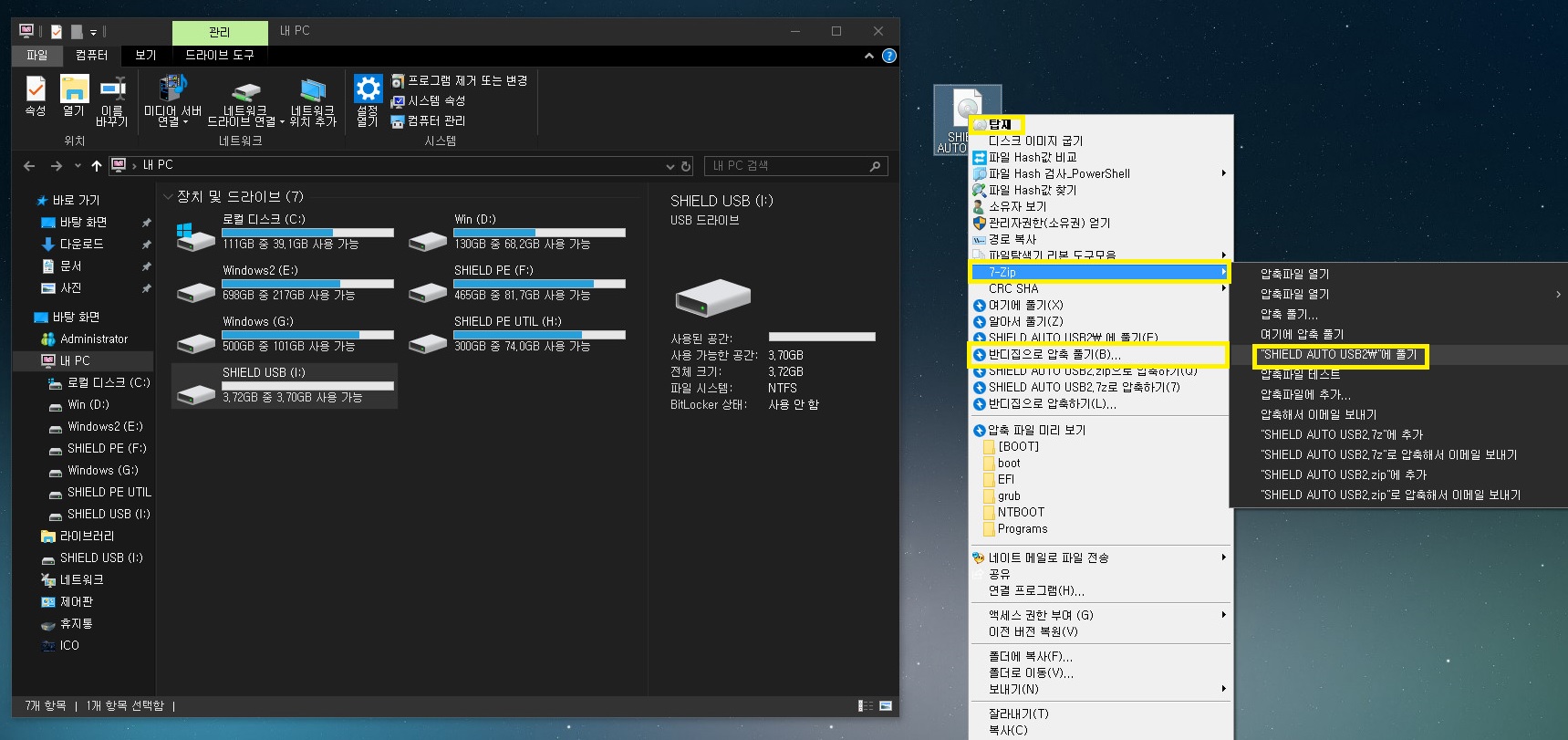Click "SHIELD AUTO USB2.zip"에 추가
The width and height of the screenshot is (1568, 740).
point(1343,474)
